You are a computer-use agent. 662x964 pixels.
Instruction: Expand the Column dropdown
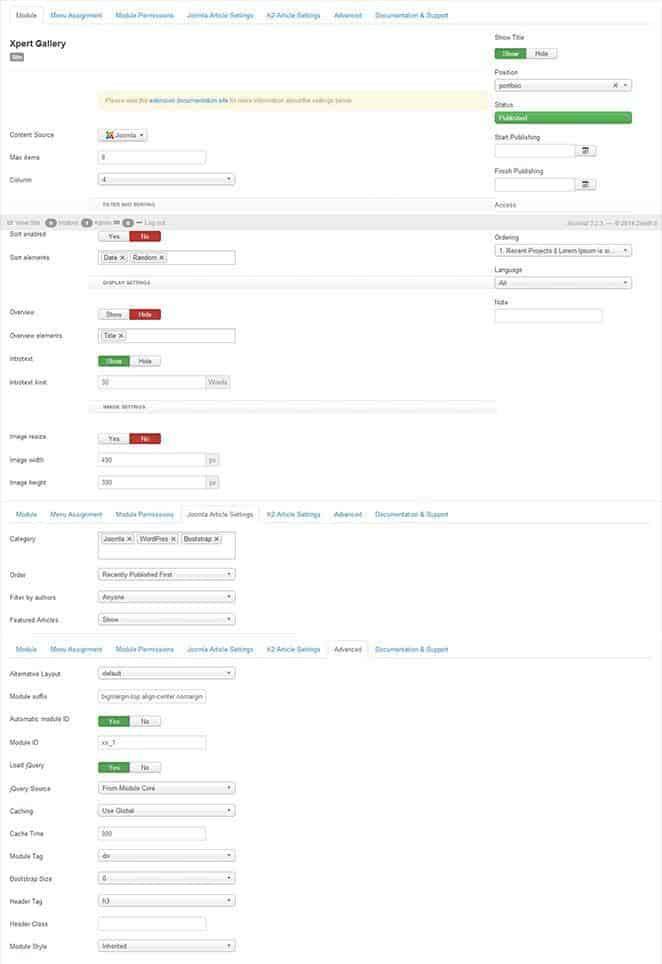coord(166,180)
